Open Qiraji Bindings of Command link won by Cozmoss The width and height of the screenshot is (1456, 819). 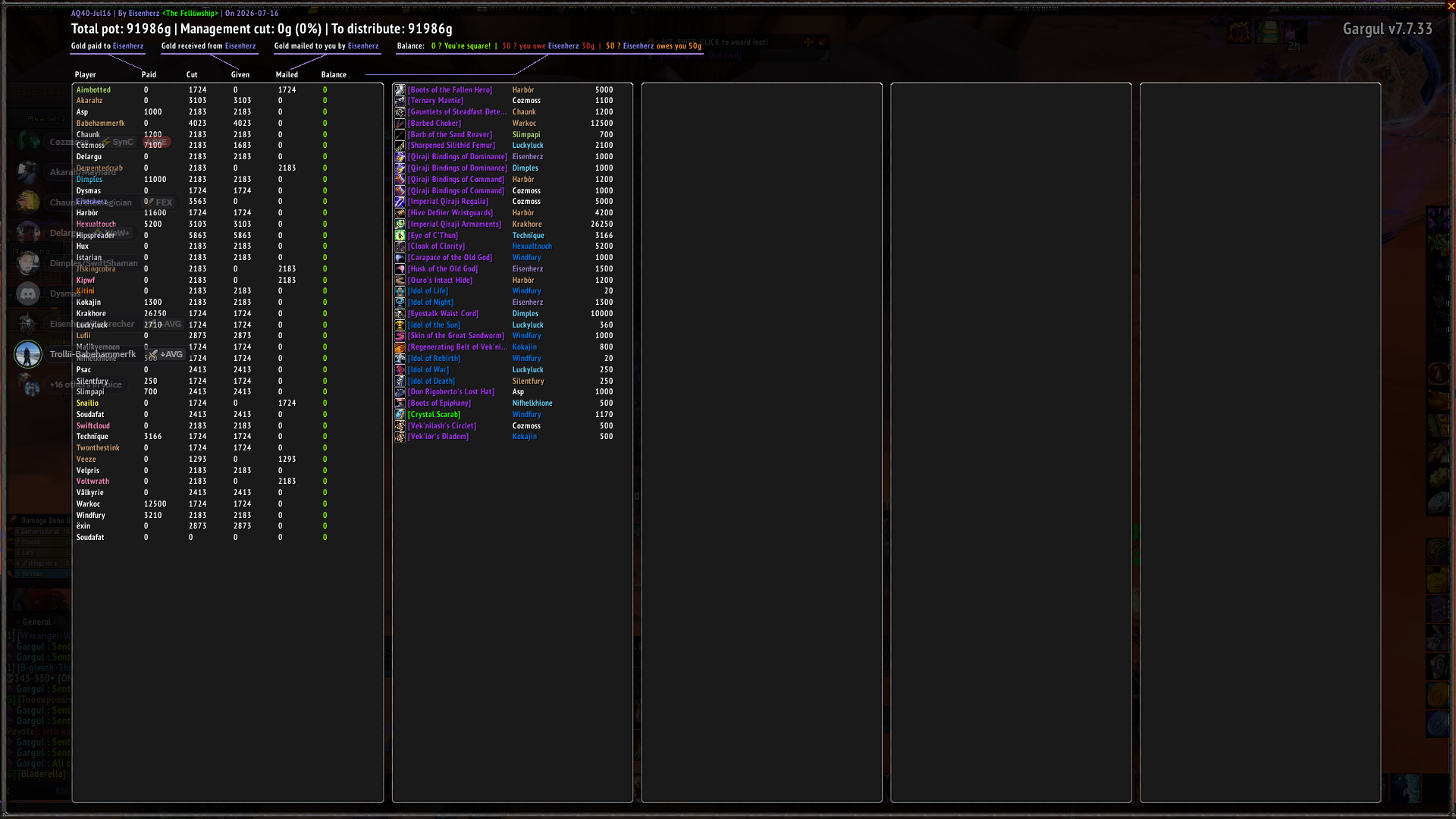pyautogui.click(x=456, y=191)
